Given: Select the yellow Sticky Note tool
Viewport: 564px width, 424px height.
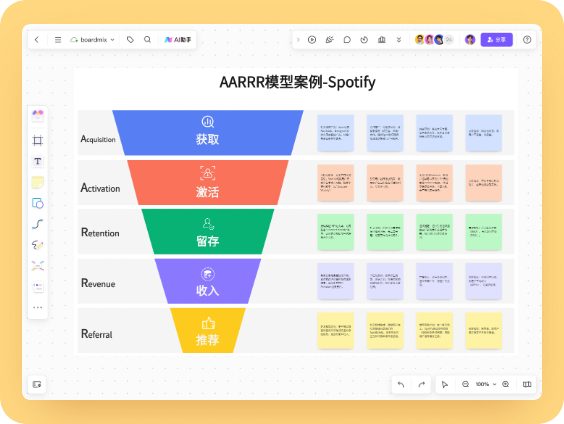Looking at the screenshot, I should point(38,182).
